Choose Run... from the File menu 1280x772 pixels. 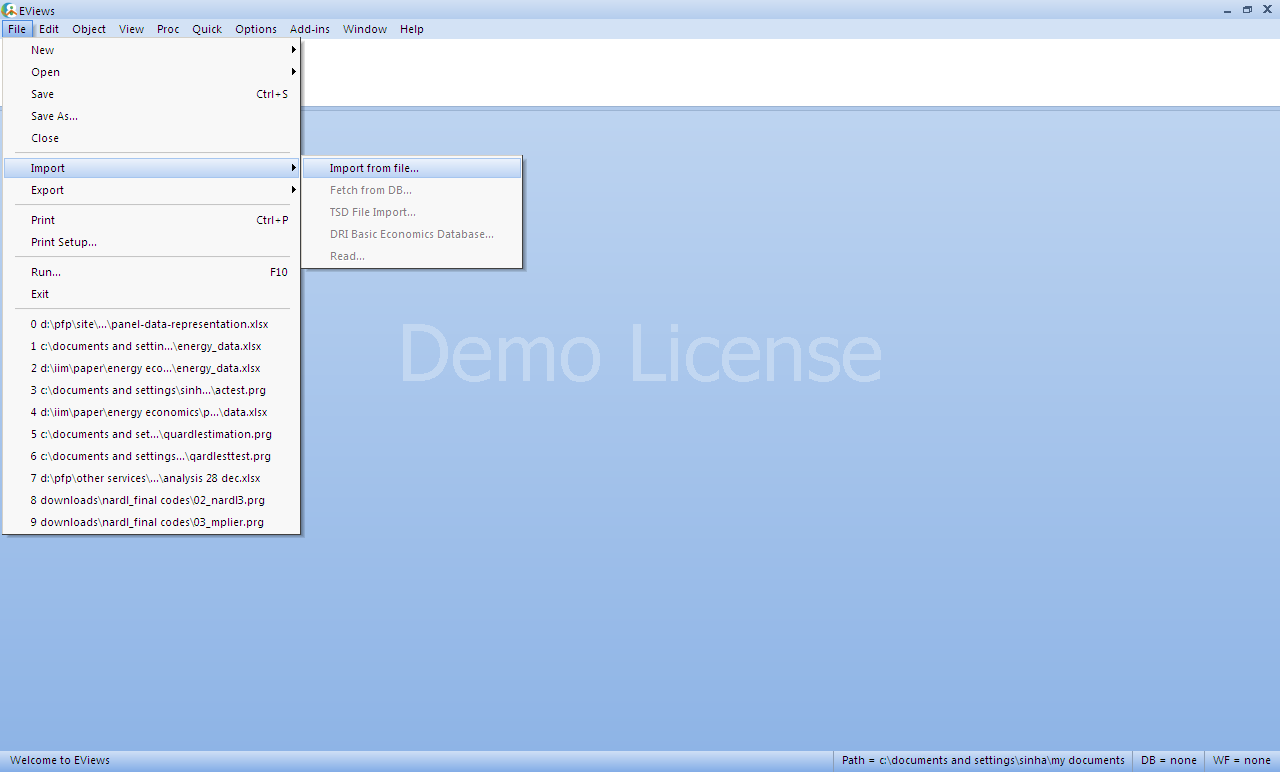[x=152, y=272]
